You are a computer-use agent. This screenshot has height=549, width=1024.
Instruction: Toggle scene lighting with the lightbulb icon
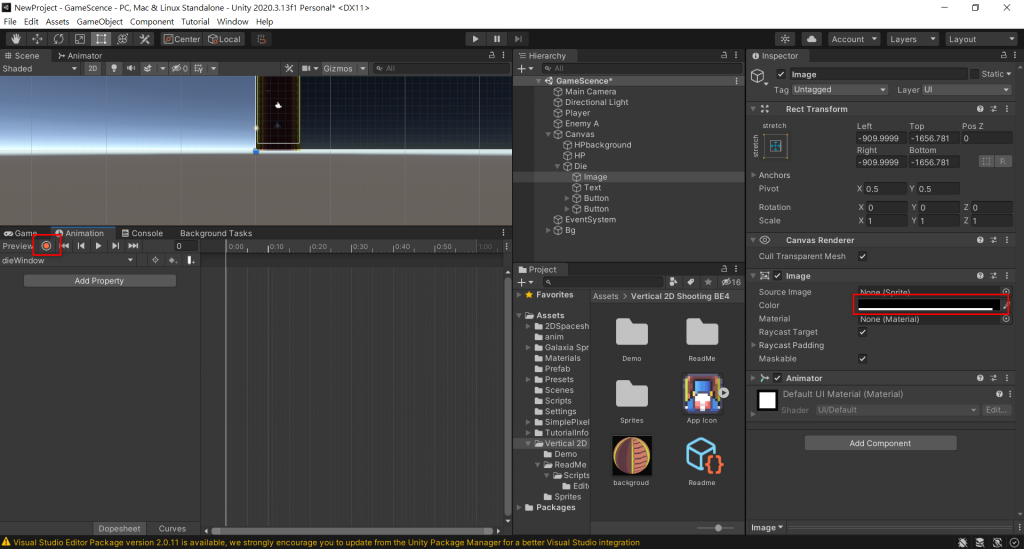(115, 69)
